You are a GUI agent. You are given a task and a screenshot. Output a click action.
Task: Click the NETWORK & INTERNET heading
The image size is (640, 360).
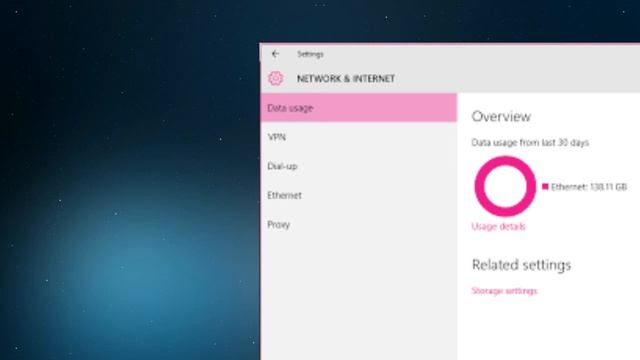pos(346,79)
